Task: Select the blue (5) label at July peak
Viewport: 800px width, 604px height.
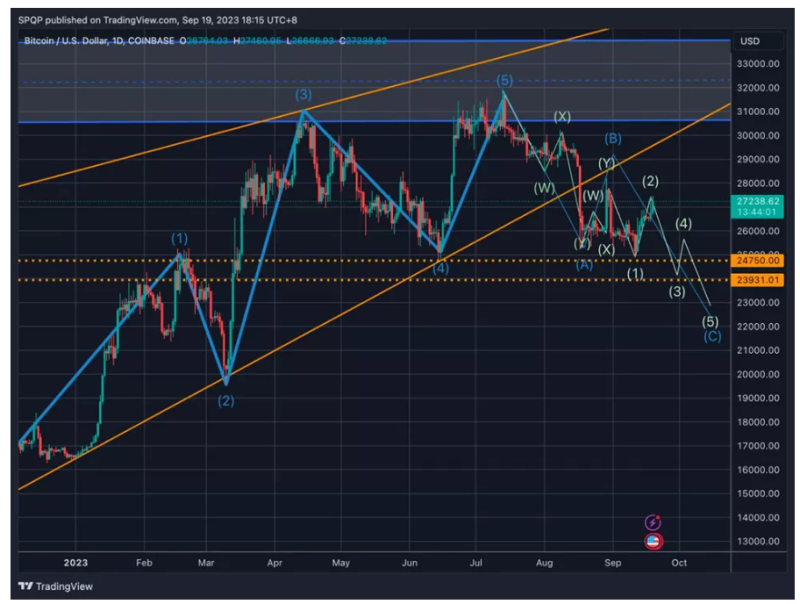Action: (506, 80)
